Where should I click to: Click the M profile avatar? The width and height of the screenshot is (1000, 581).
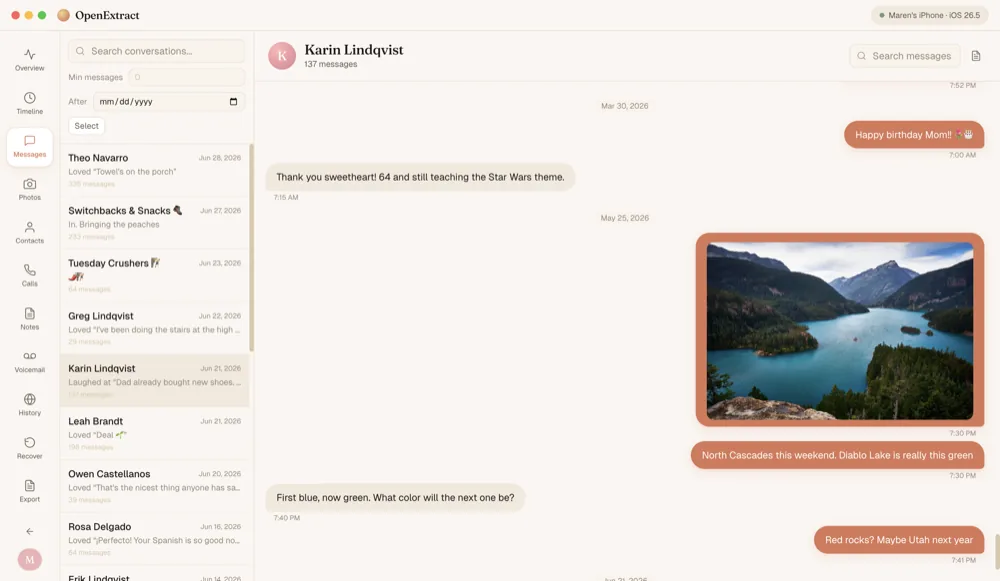29,559
